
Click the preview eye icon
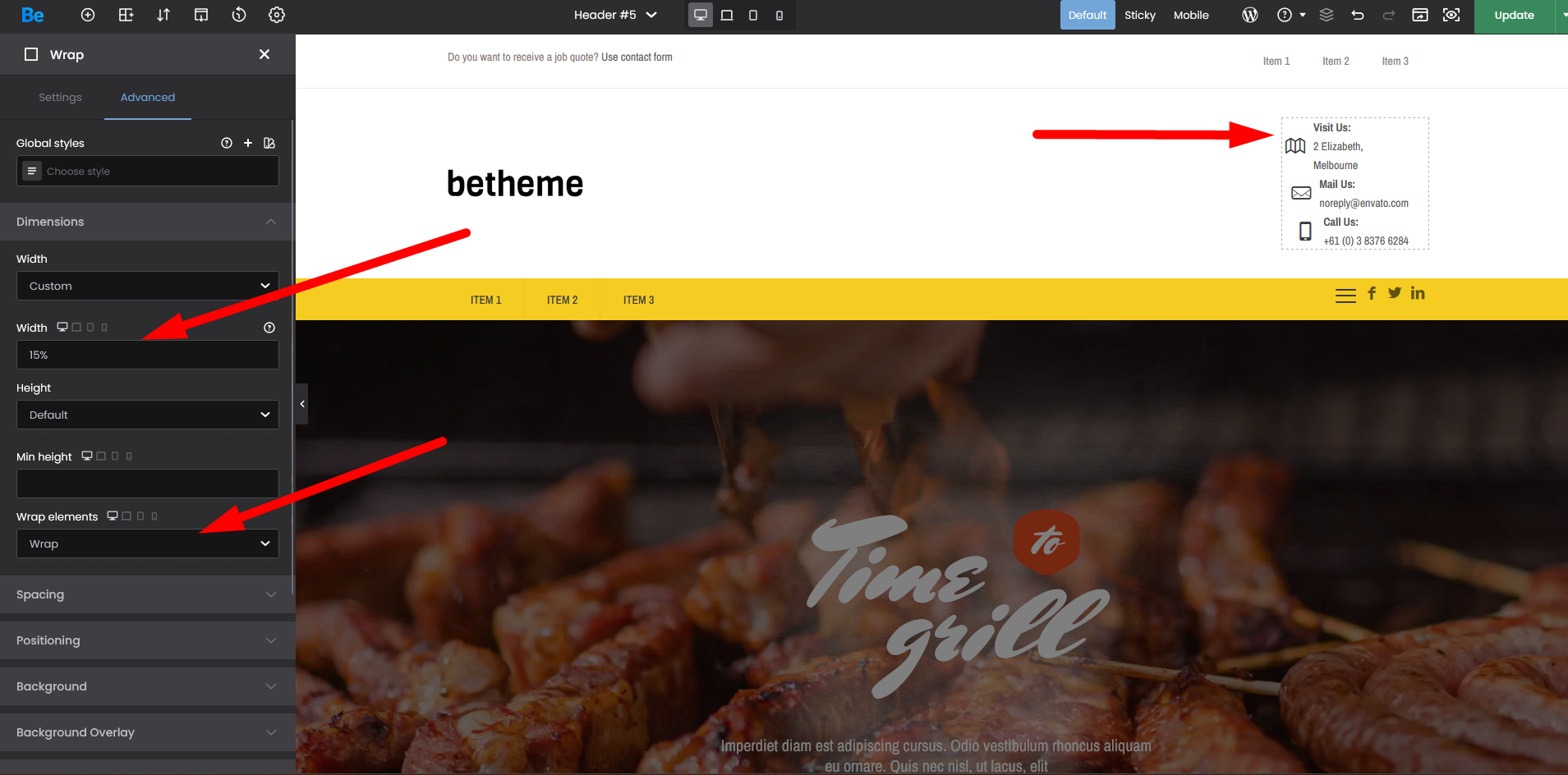[x=1451, y=15]
